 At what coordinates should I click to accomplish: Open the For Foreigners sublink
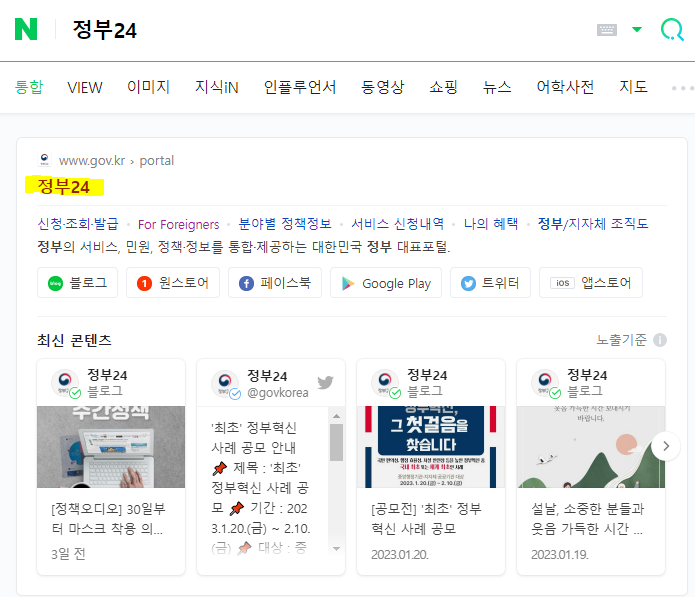coord(179,224)
